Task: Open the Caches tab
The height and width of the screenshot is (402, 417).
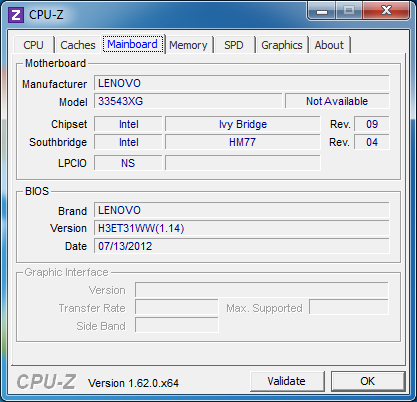Action: click(78, 45)
